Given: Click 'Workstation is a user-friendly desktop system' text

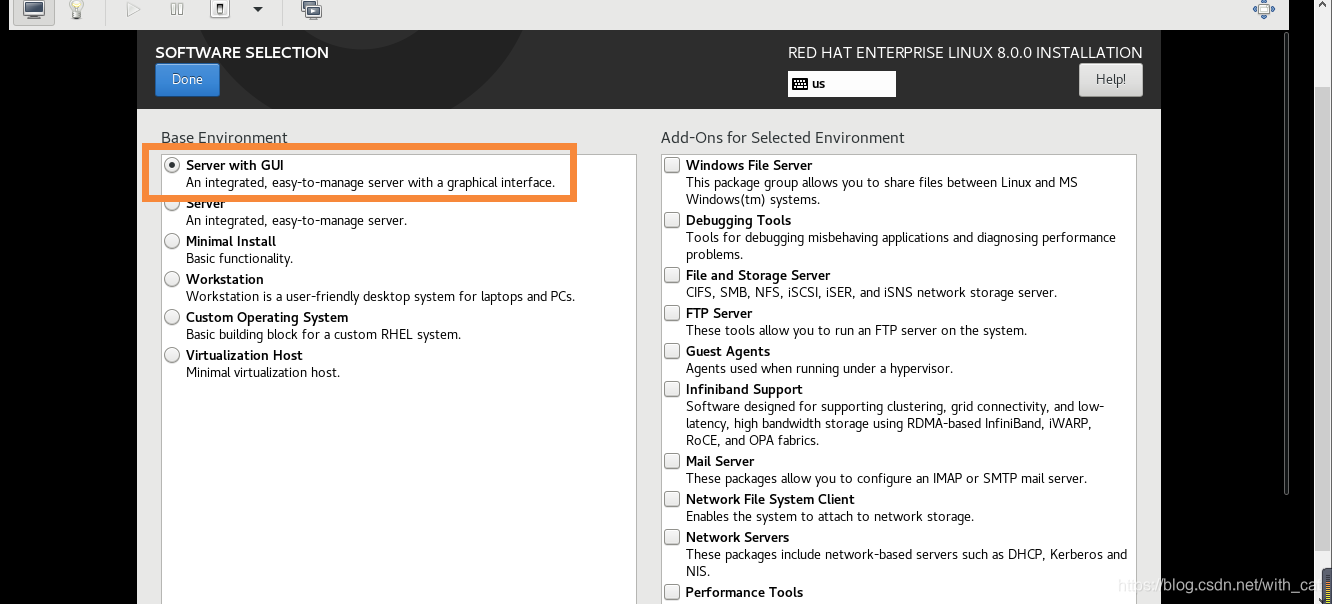Looking at the screenshot, I should click(x=380, y=296).
